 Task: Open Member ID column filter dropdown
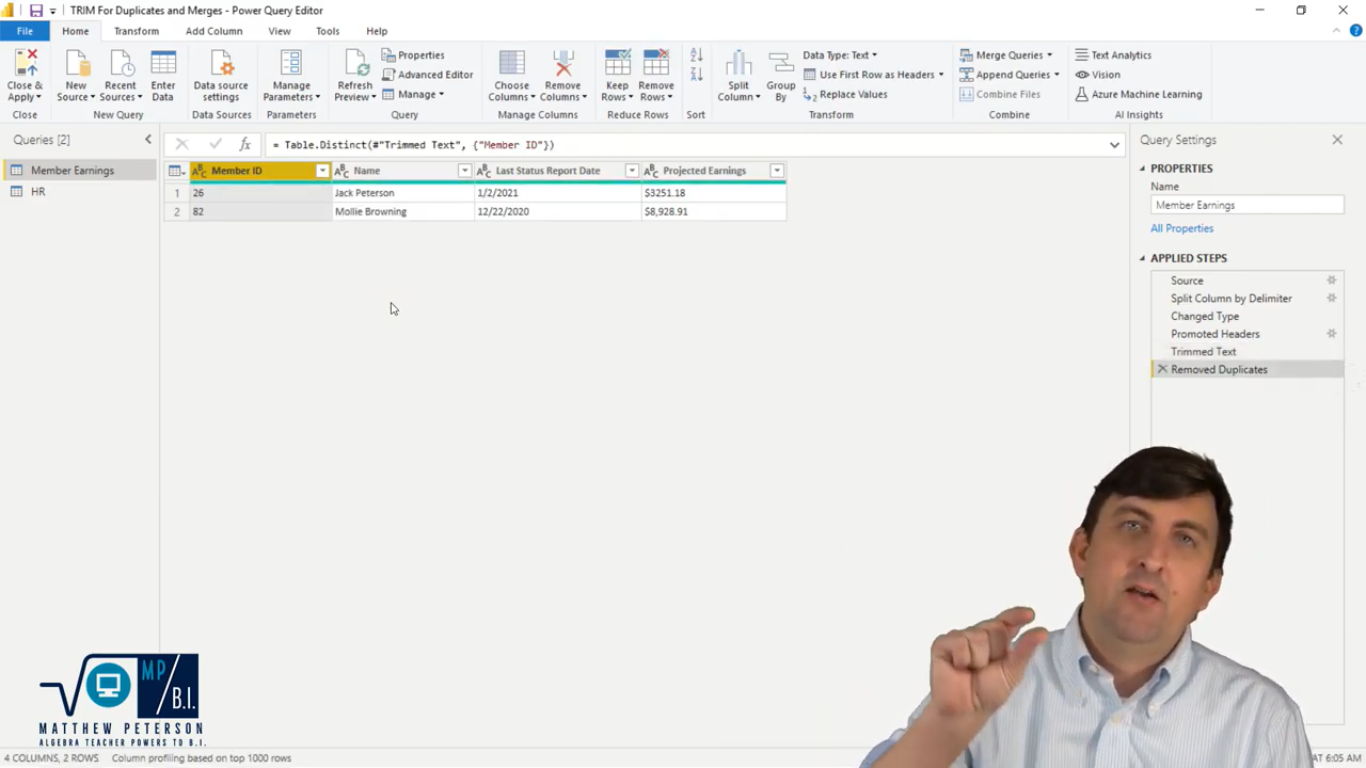(322, 171)
